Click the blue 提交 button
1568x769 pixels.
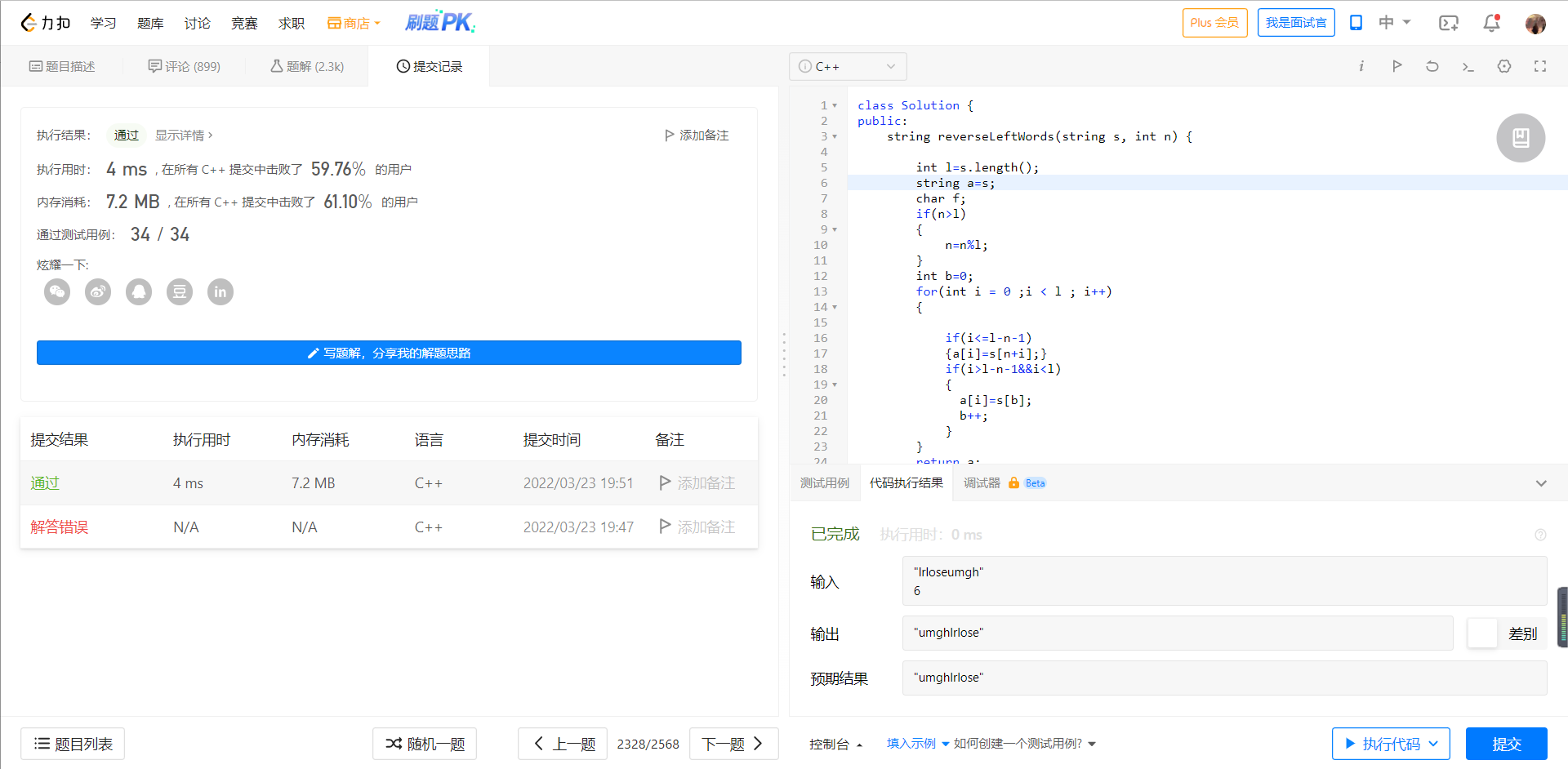tap(1506, 744)
